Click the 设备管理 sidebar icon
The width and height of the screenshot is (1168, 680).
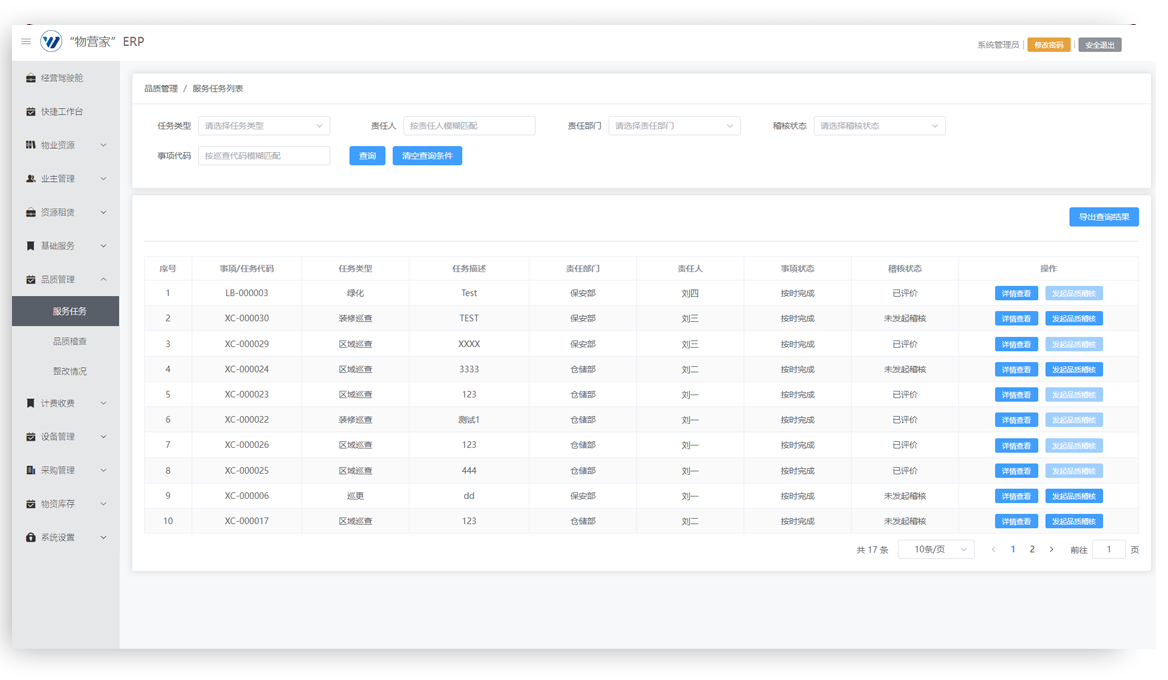pyautogui.click(x=31, y=437)
